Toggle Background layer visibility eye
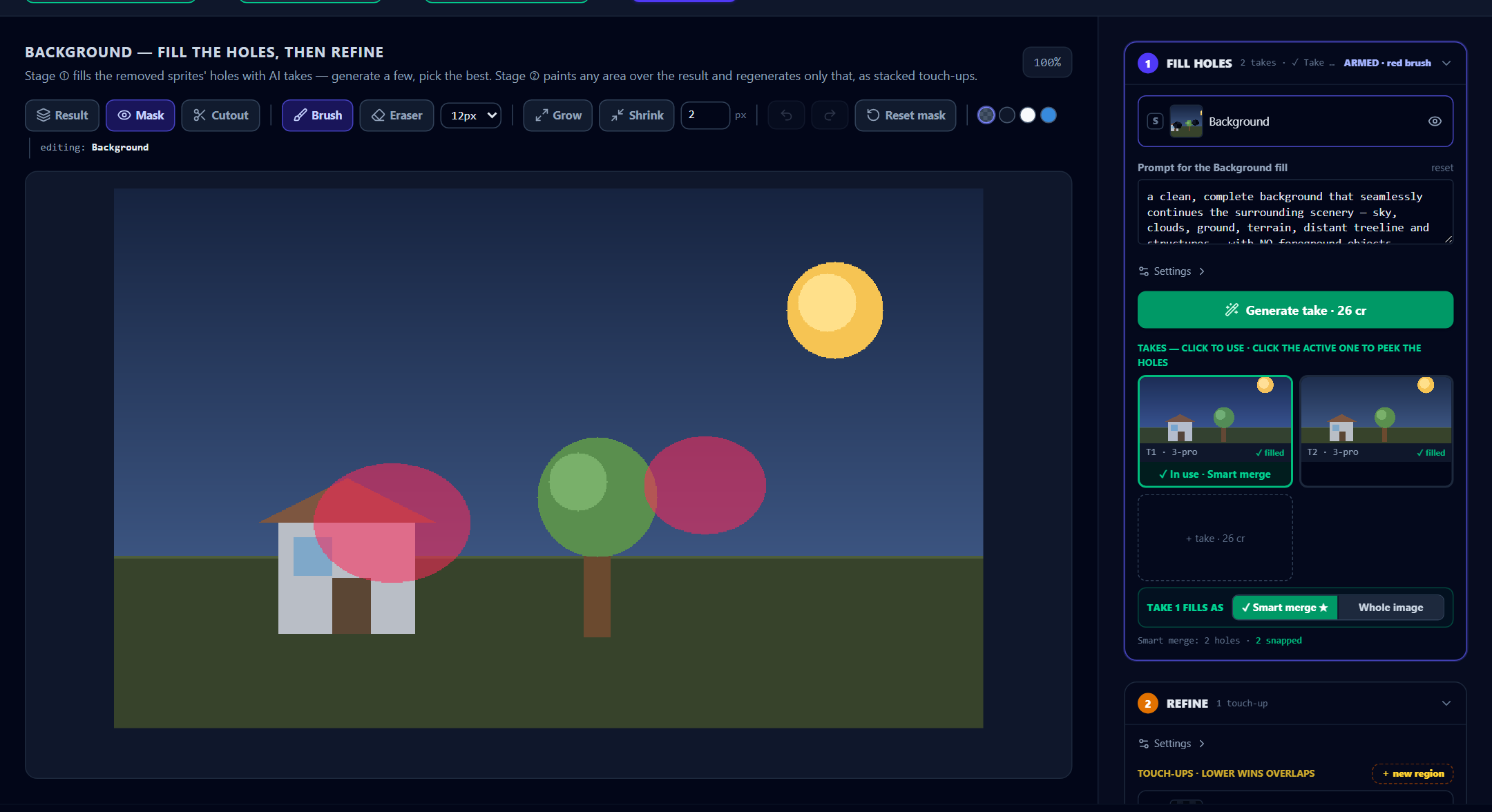This screenshot has height=812, width=1492. [1435, 122]
